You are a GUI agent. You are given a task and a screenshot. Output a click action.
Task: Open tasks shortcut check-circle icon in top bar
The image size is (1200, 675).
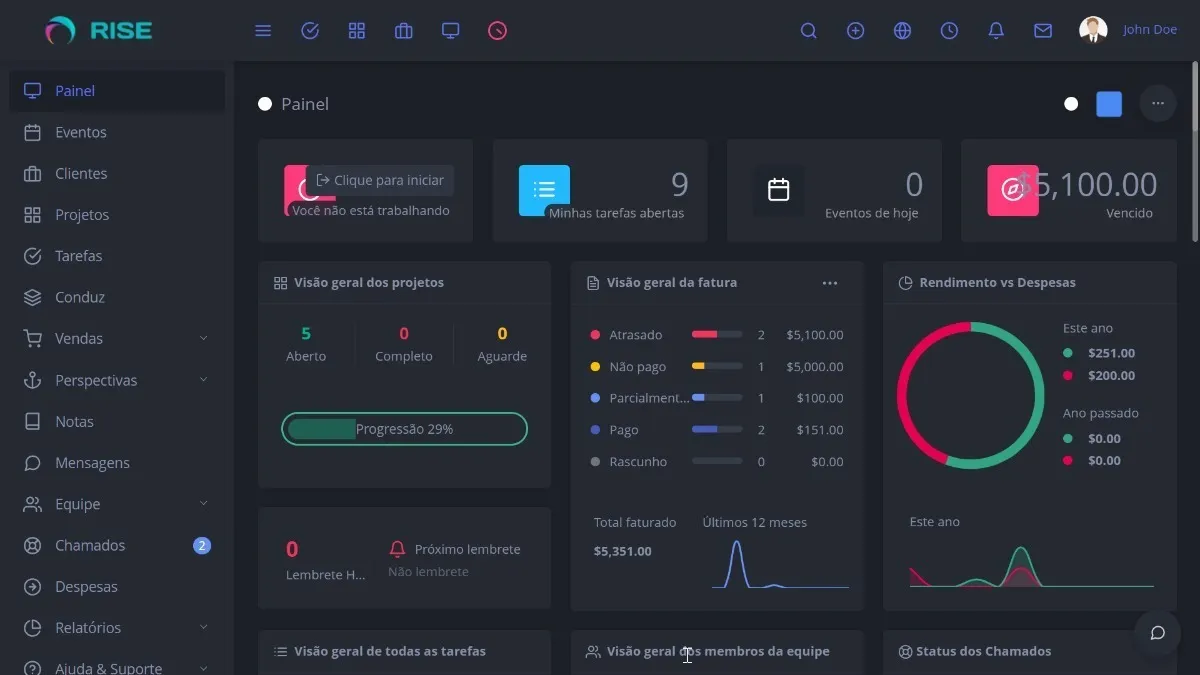(310, 31)
